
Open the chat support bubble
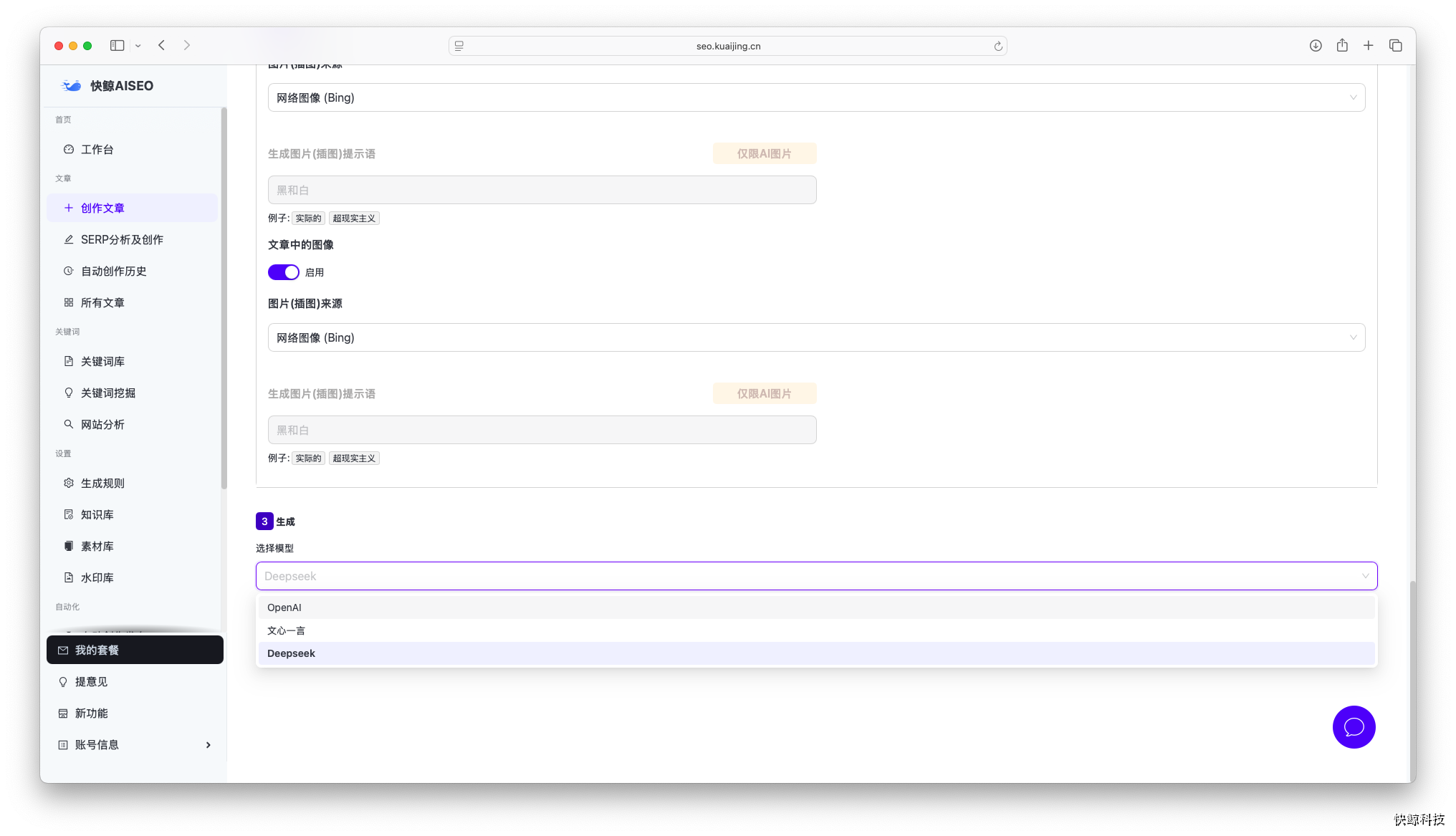(x=1354, y=727)
